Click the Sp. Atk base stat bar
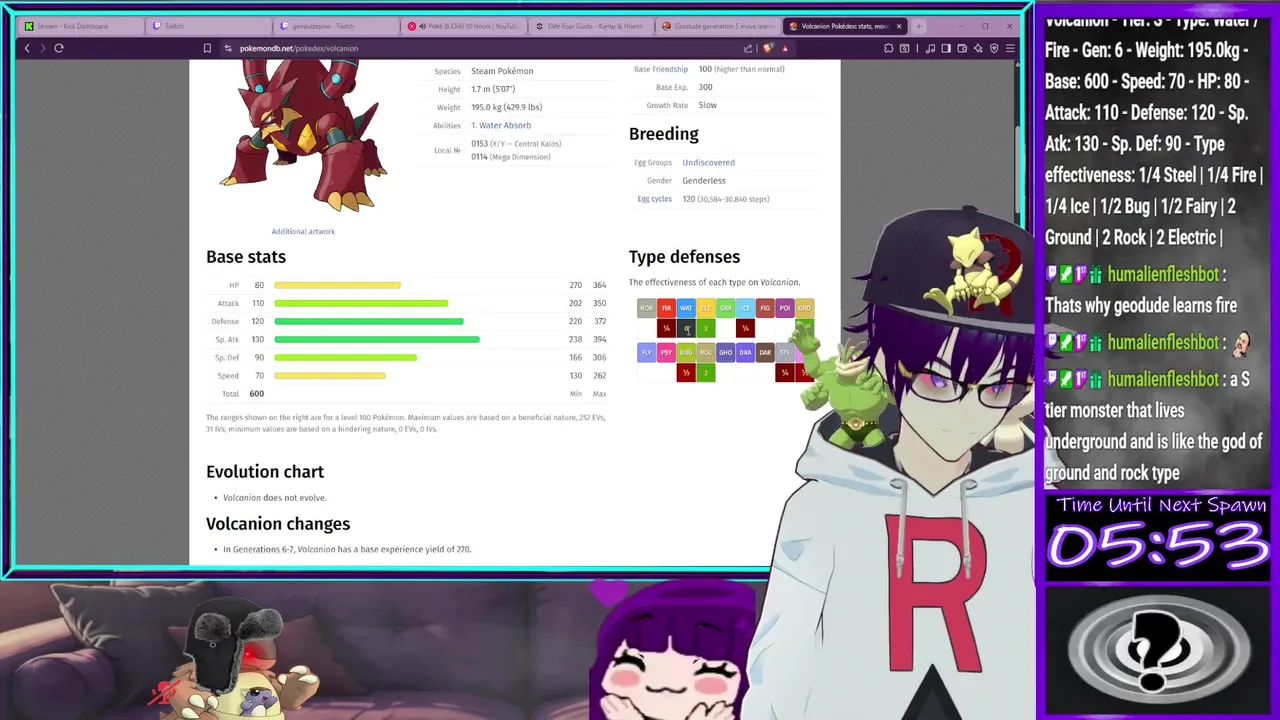 (x=377, y=339)
